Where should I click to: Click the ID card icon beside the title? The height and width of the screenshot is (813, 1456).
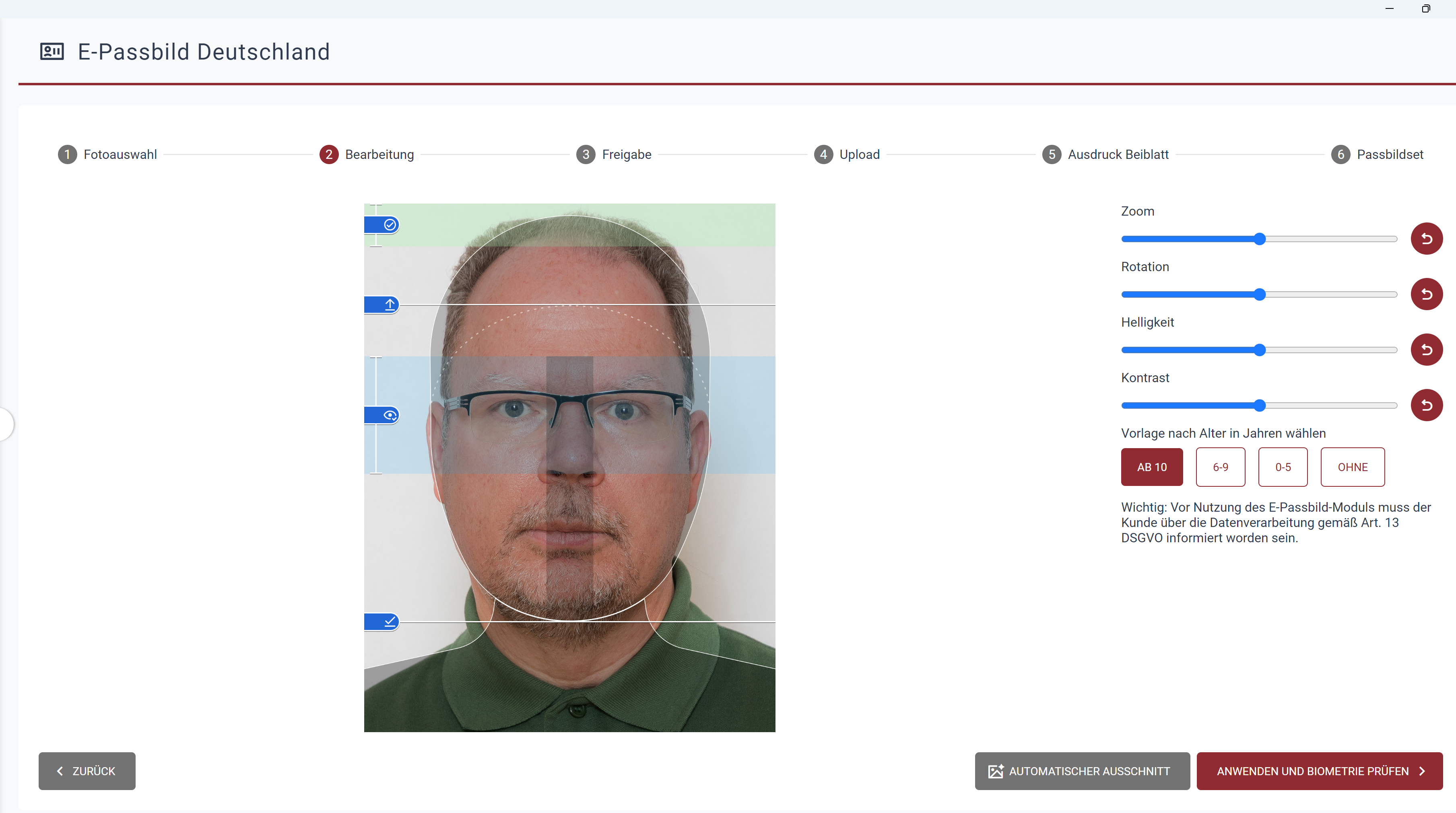[52, 51]
